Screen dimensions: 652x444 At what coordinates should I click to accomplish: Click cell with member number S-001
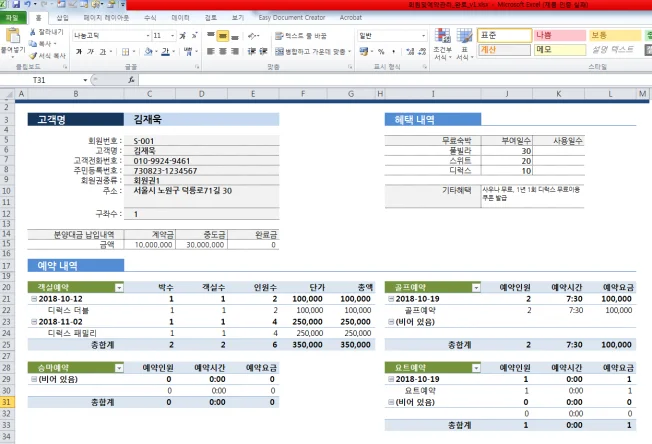202,141
